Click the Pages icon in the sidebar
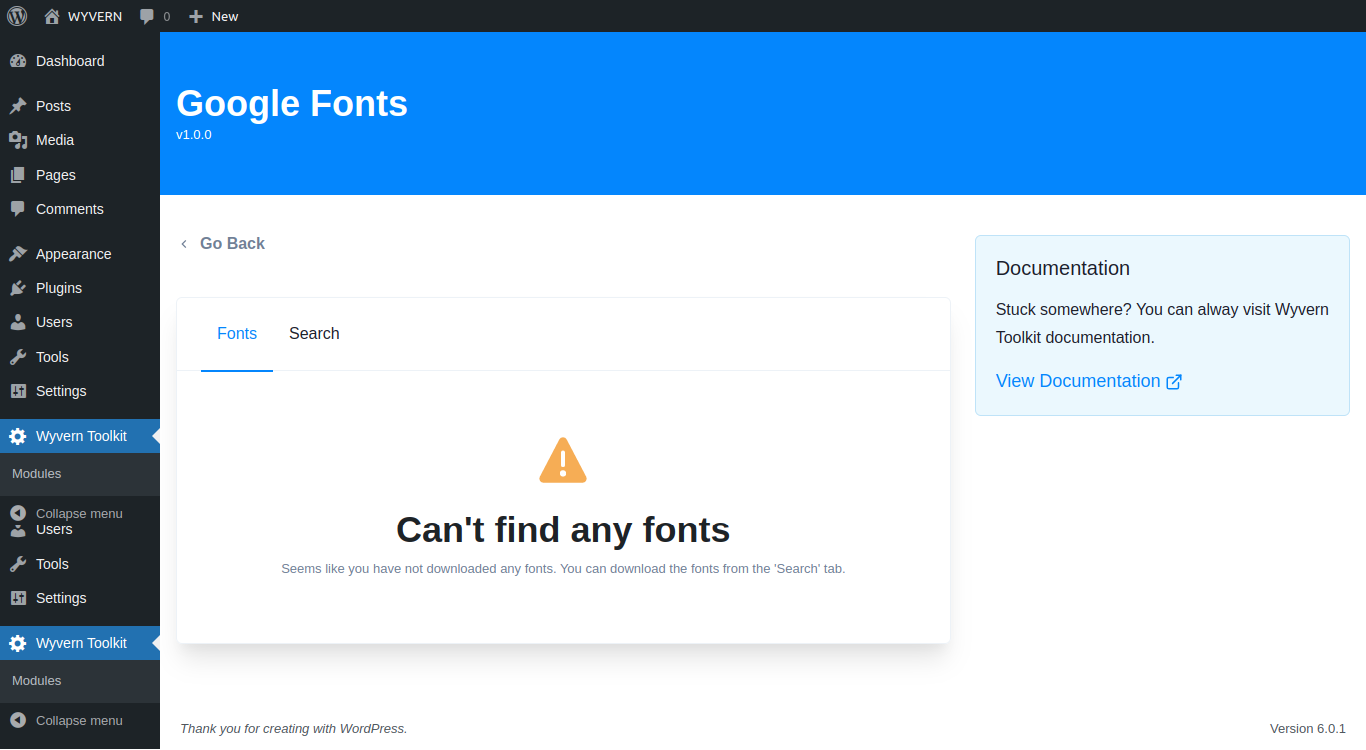This screenshot has width=1366, height=750. (18, 175)
